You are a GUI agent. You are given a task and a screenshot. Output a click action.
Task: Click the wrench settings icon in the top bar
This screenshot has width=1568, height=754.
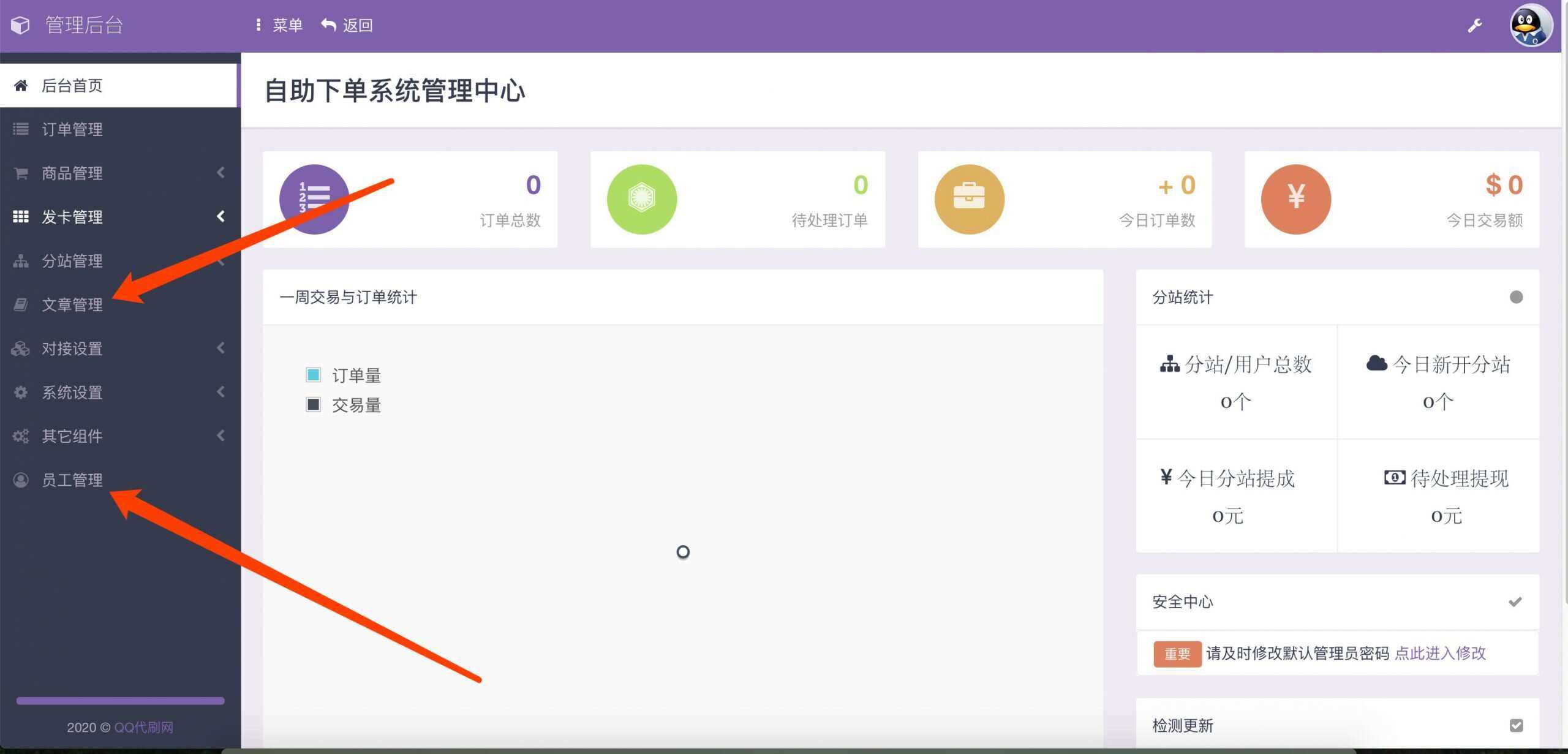[1476, 25]
